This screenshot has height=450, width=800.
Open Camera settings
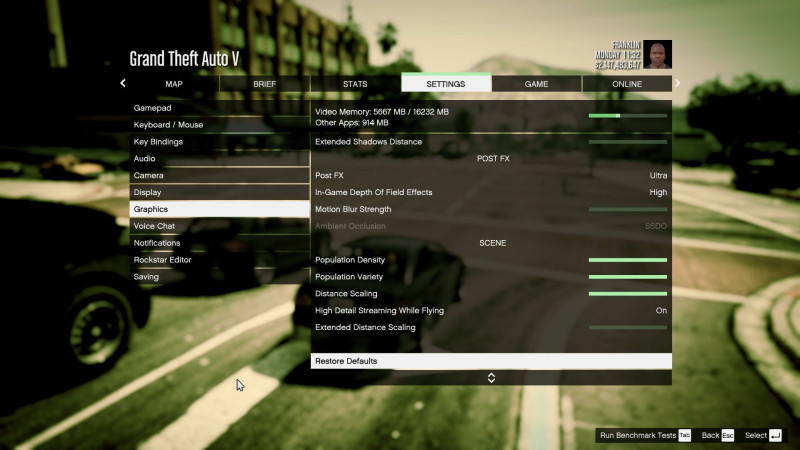[219, 176]
